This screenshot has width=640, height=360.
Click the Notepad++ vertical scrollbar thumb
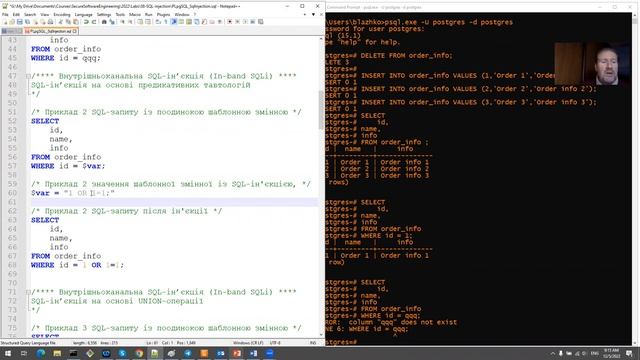321,110
